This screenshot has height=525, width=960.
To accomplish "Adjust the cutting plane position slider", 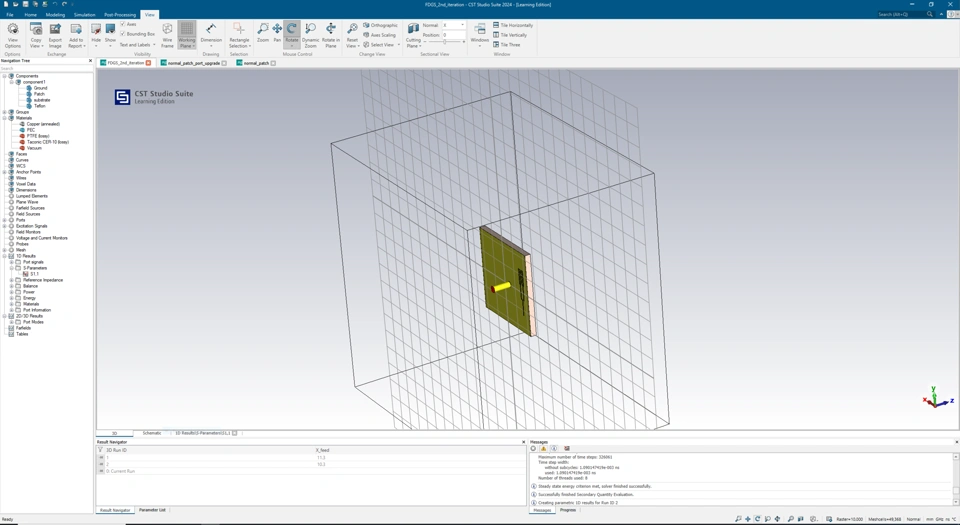I will coord(444,42).
